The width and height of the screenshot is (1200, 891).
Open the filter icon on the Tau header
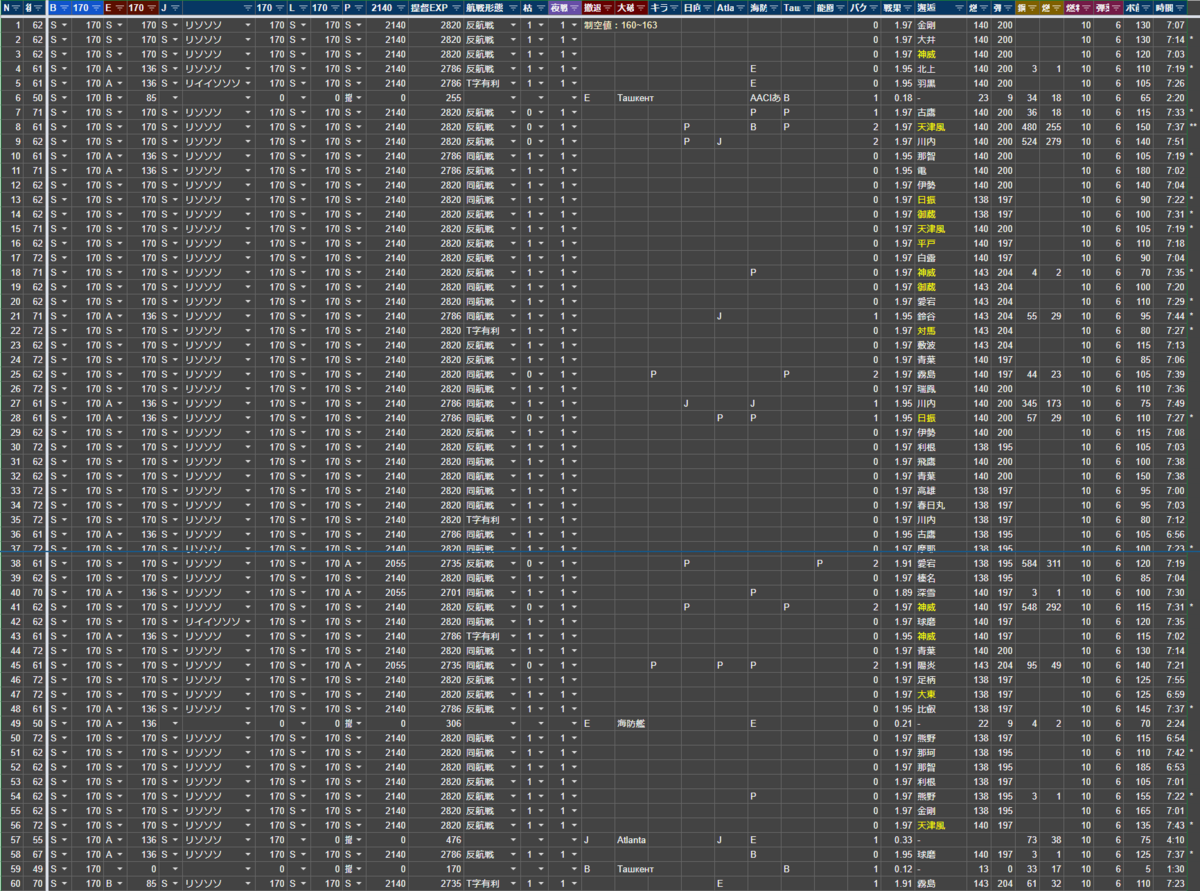(807, 7)
